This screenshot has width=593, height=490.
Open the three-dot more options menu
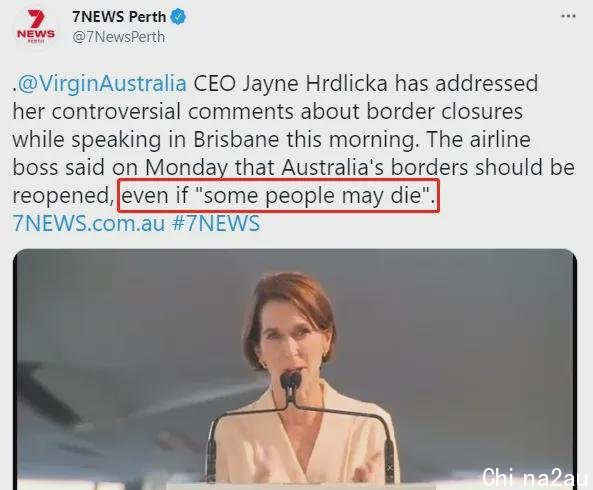568,16
